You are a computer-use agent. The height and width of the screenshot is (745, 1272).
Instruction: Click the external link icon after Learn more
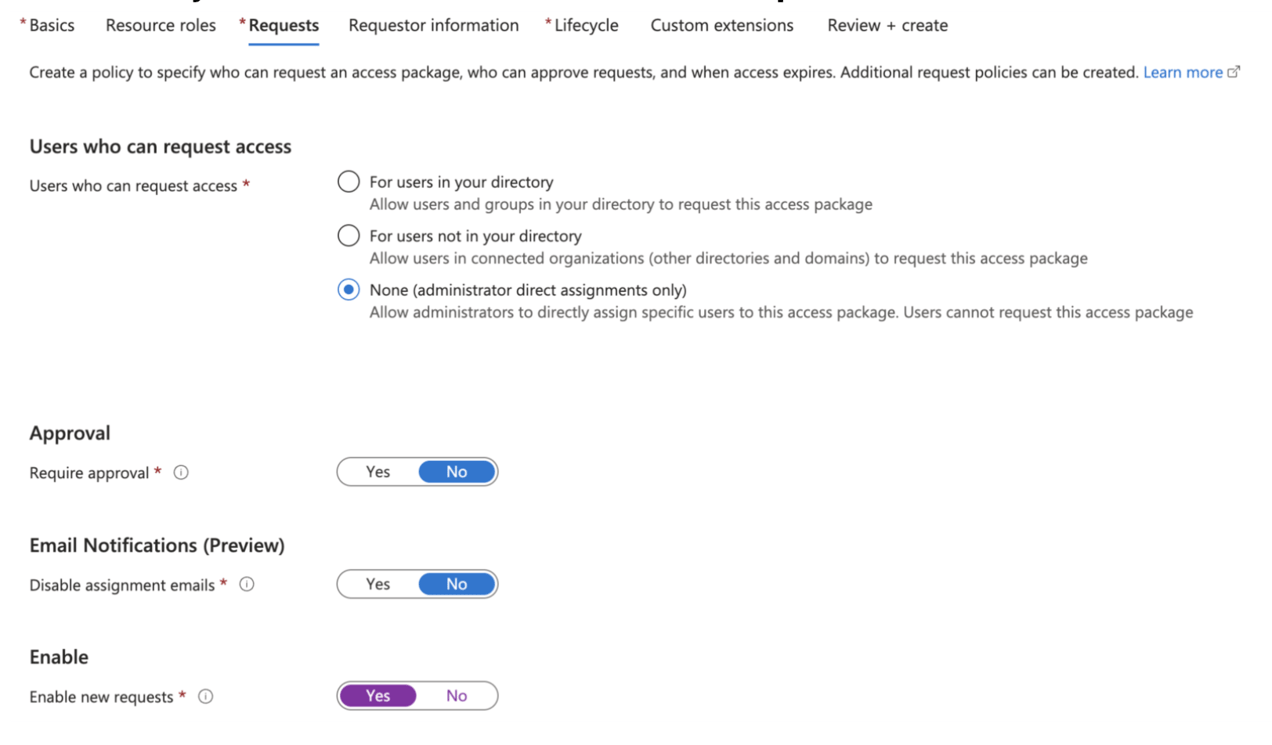(x=1234, y=71)
